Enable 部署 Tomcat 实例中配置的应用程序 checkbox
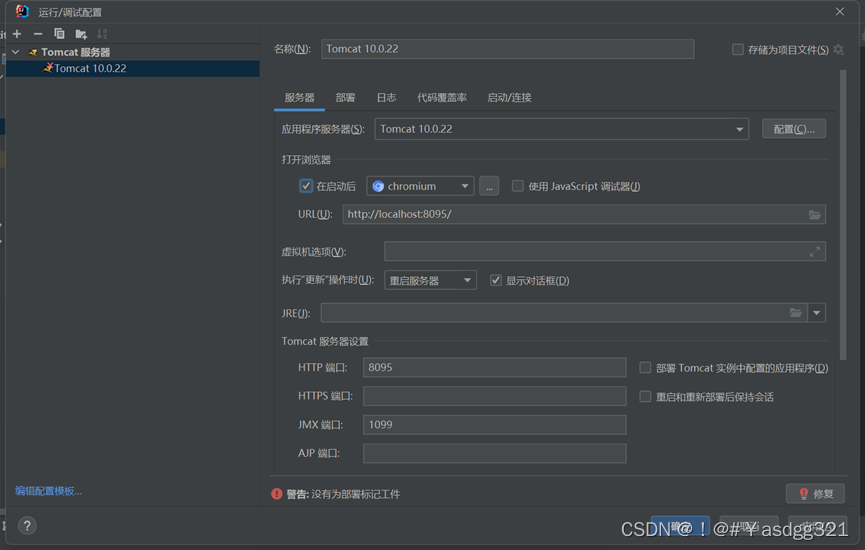The image size is (865, 550). click(x=645, y=368)
